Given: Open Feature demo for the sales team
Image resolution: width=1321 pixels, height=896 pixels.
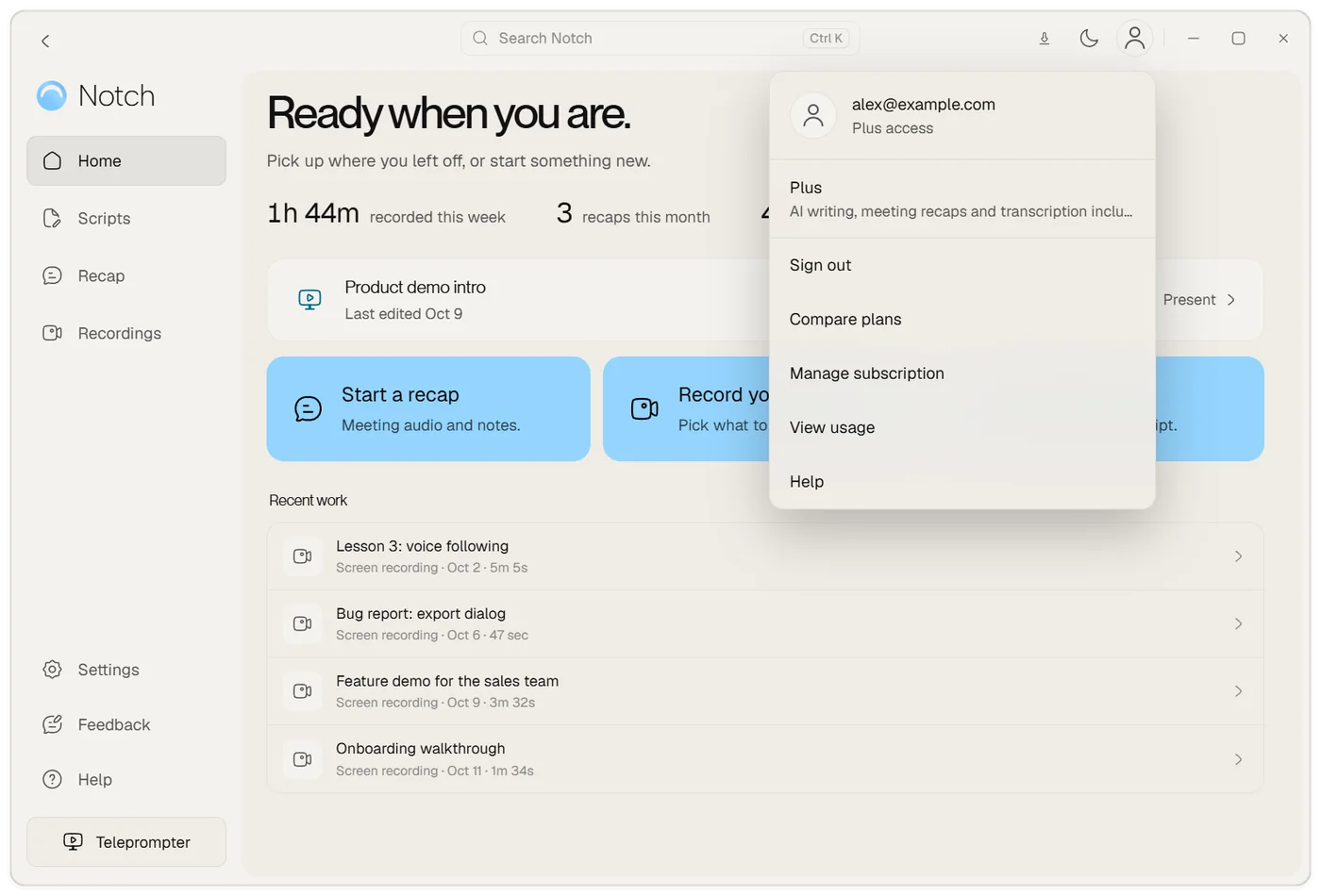Looking at the screenshot, I should coord(765,691).
